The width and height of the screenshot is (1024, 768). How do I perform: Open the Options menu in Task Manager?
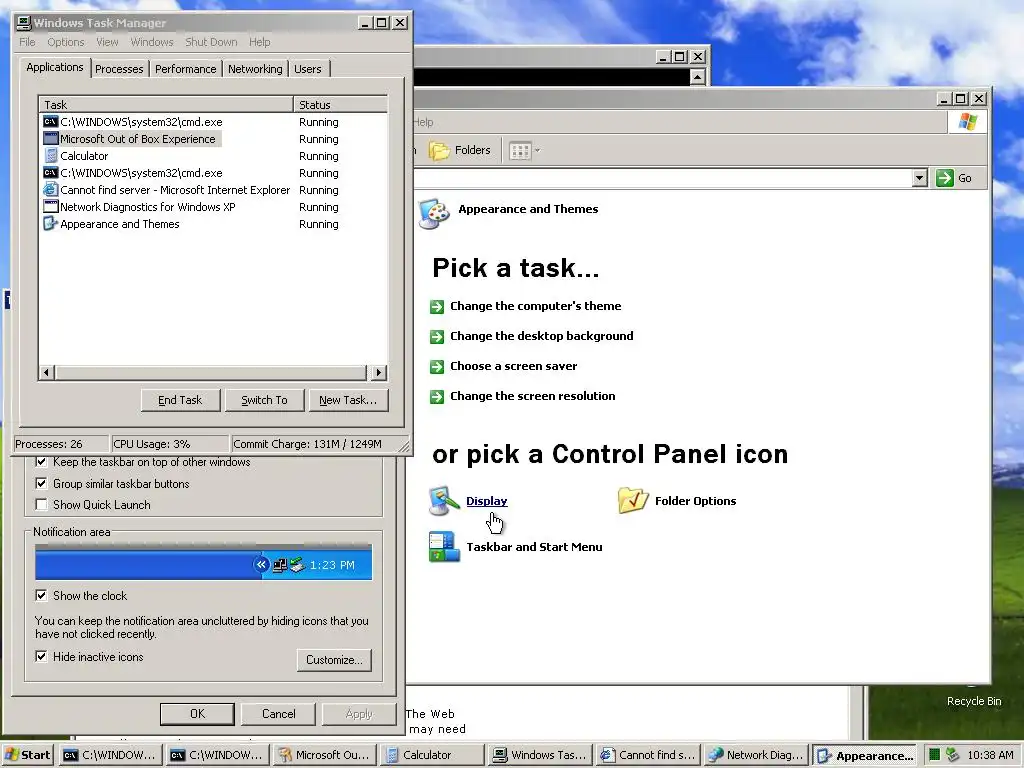tap(65, 42)
